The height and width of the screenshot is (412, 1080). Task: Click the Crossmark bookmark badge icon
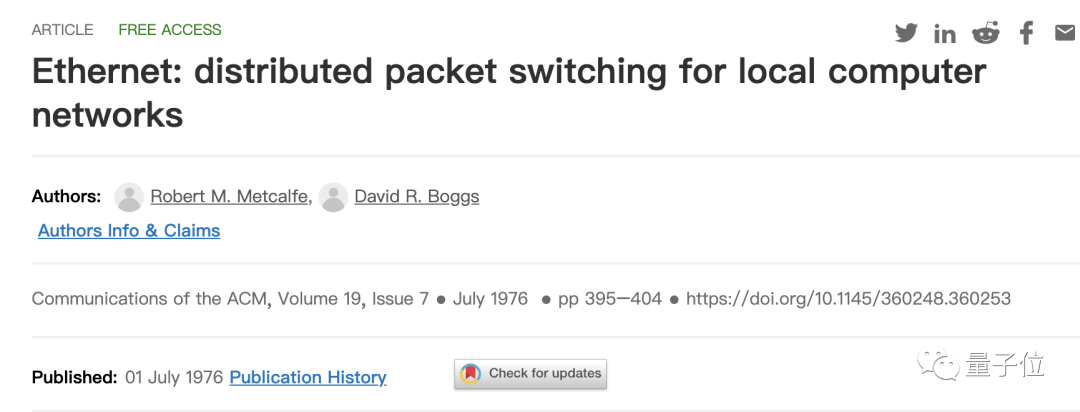coord(470,374)
